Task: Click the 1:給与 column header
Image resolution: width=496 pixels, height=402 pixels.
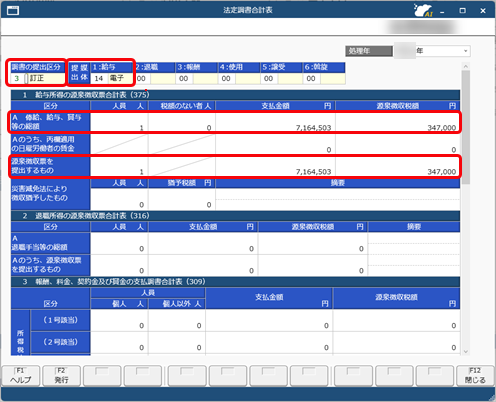Action: pyautogui.click(x=112, y=67)
